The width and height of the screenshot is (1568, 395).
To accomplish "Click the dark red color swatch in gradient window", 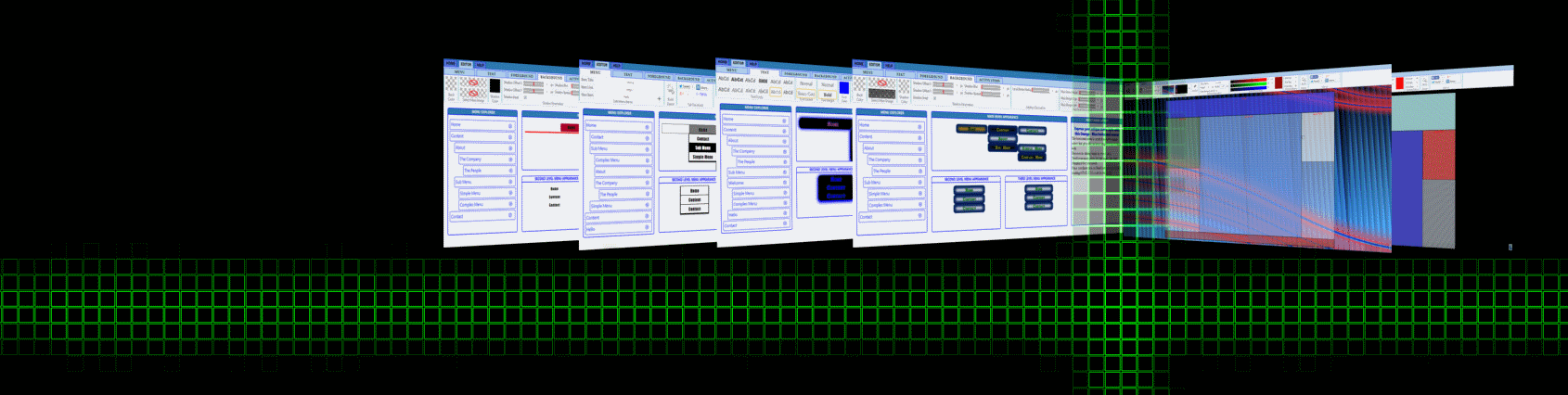I will tap(1278, 83).
